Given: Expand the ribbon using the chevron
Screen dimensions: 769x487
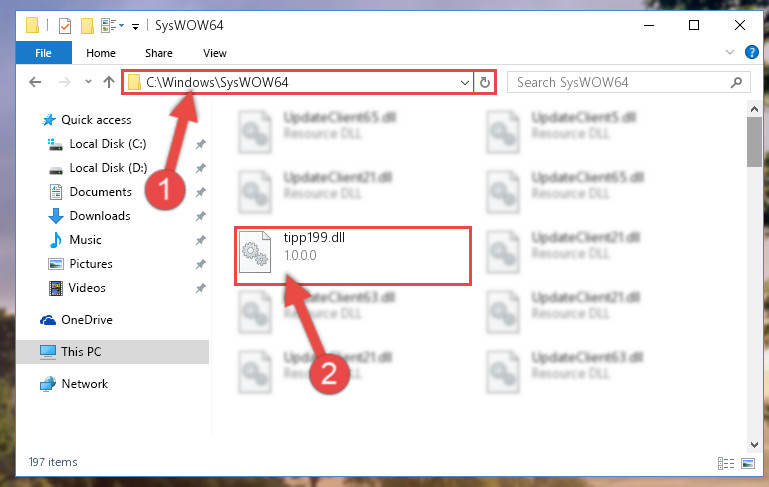Looking at the screenshot, I should coord(730,52).
